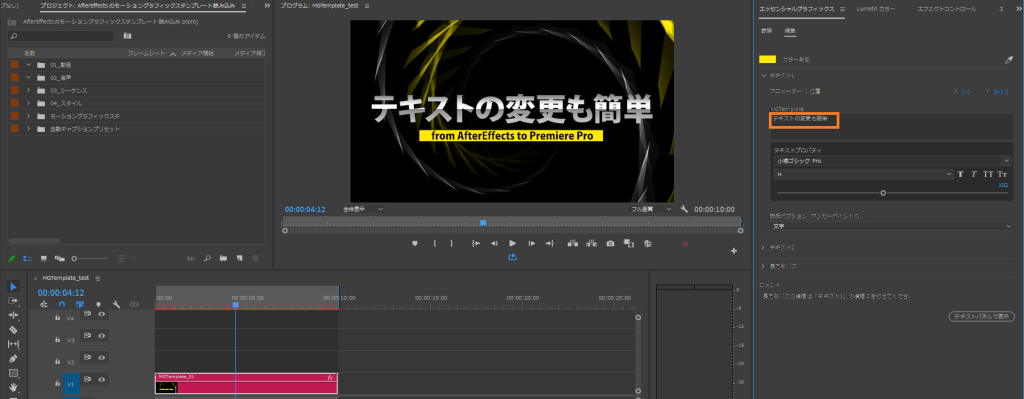This screenshot has width=1024, height=399.
Task: Expand the 自動キャプションプリセット bin
Action: (x=28, y=129)
